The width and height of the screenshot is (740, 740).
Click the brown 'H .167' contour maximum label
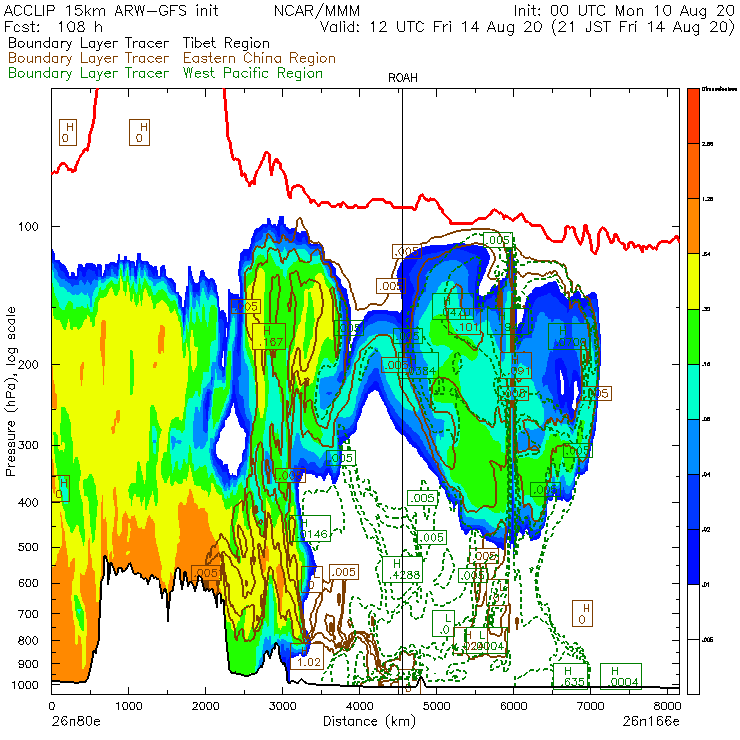pos(269,336)
